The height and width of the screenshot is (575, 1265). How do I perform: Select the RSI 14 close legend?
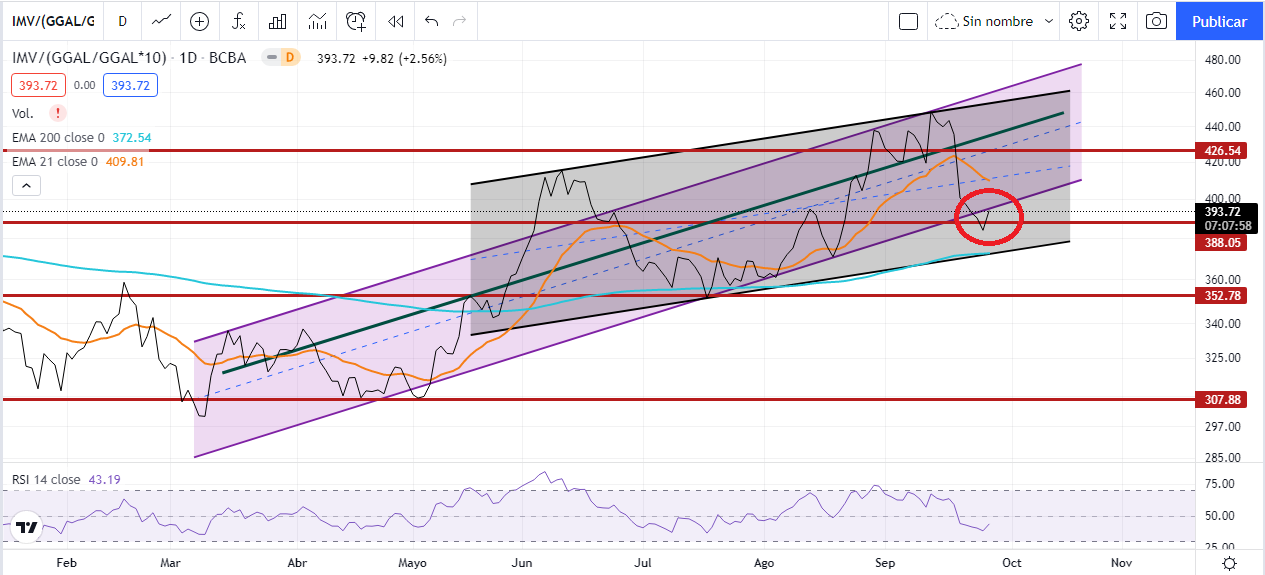click(x=46, y=479)
